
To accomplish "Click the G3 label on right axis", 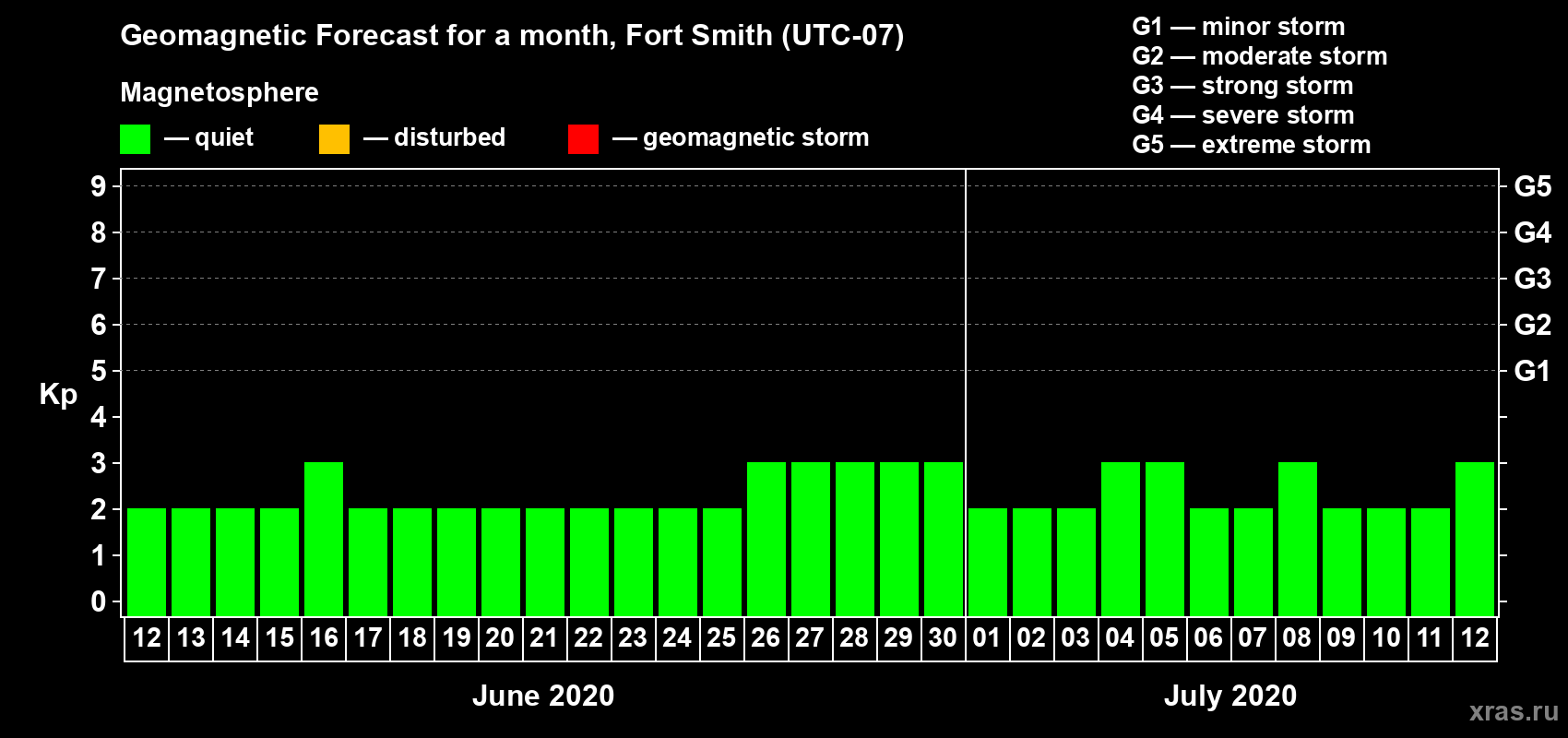I will point(1533,279).
